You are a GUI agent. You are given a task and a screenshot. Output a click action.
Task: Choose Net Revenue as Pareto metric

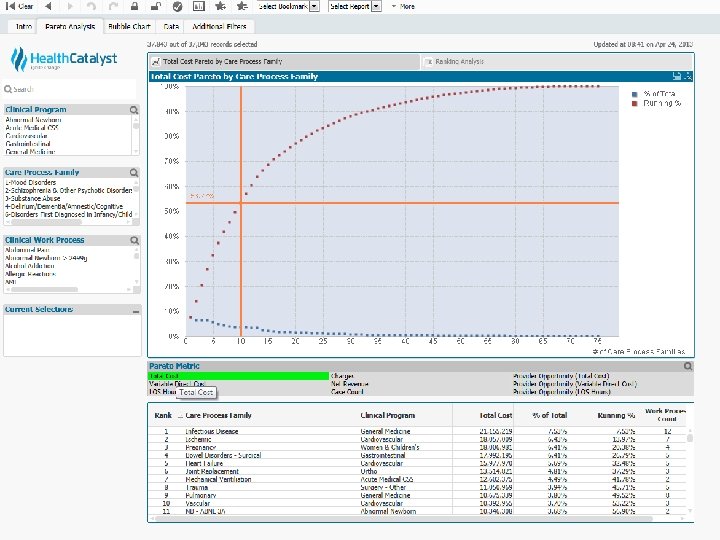(420, 384)
